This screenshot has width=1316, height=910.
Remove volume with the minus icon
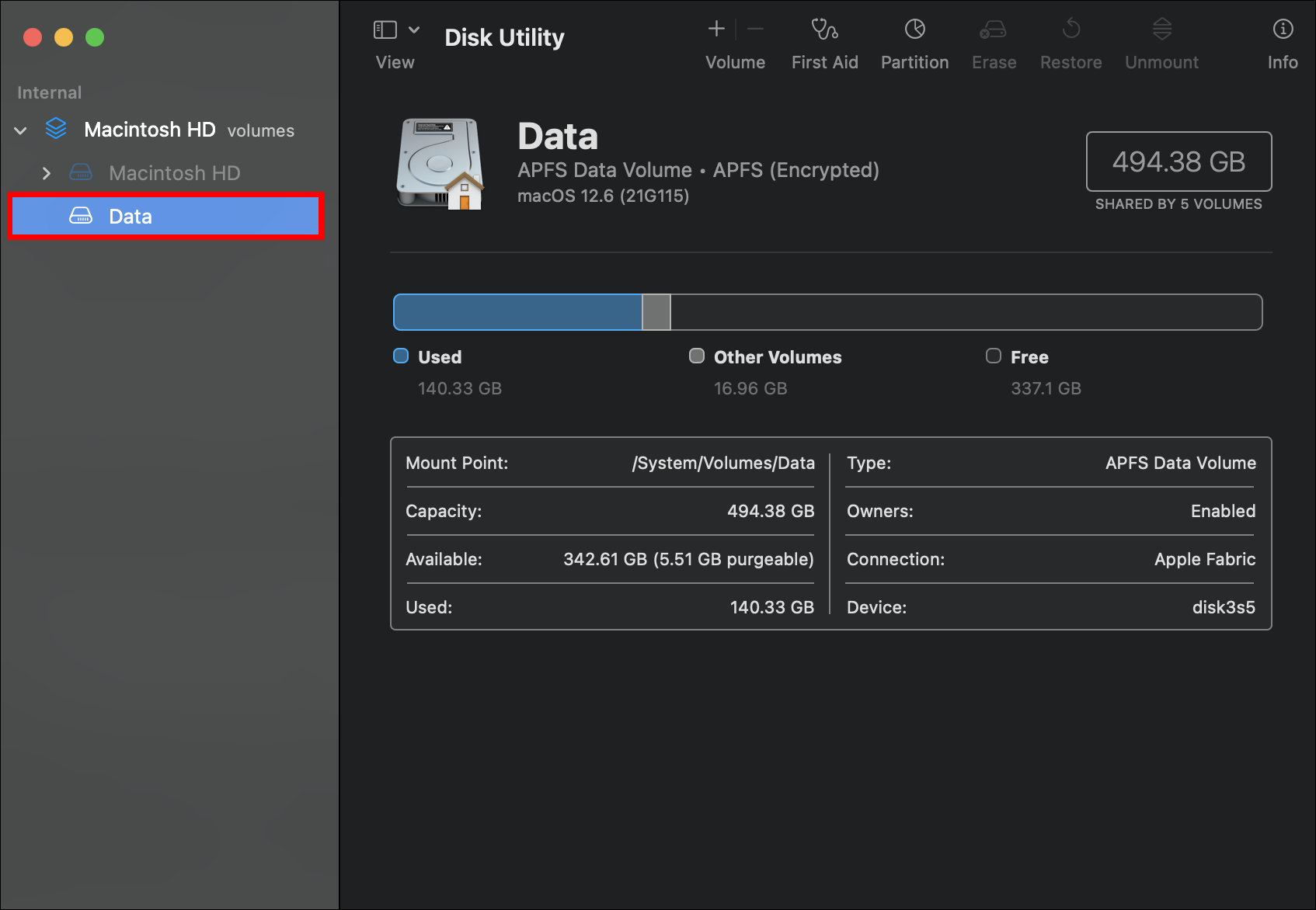tap(755, 30)
